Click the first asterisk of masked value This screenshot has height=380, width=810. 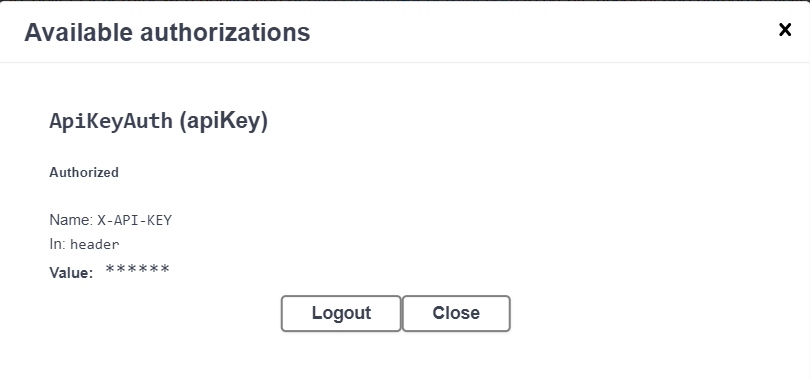tap(110, 269)
